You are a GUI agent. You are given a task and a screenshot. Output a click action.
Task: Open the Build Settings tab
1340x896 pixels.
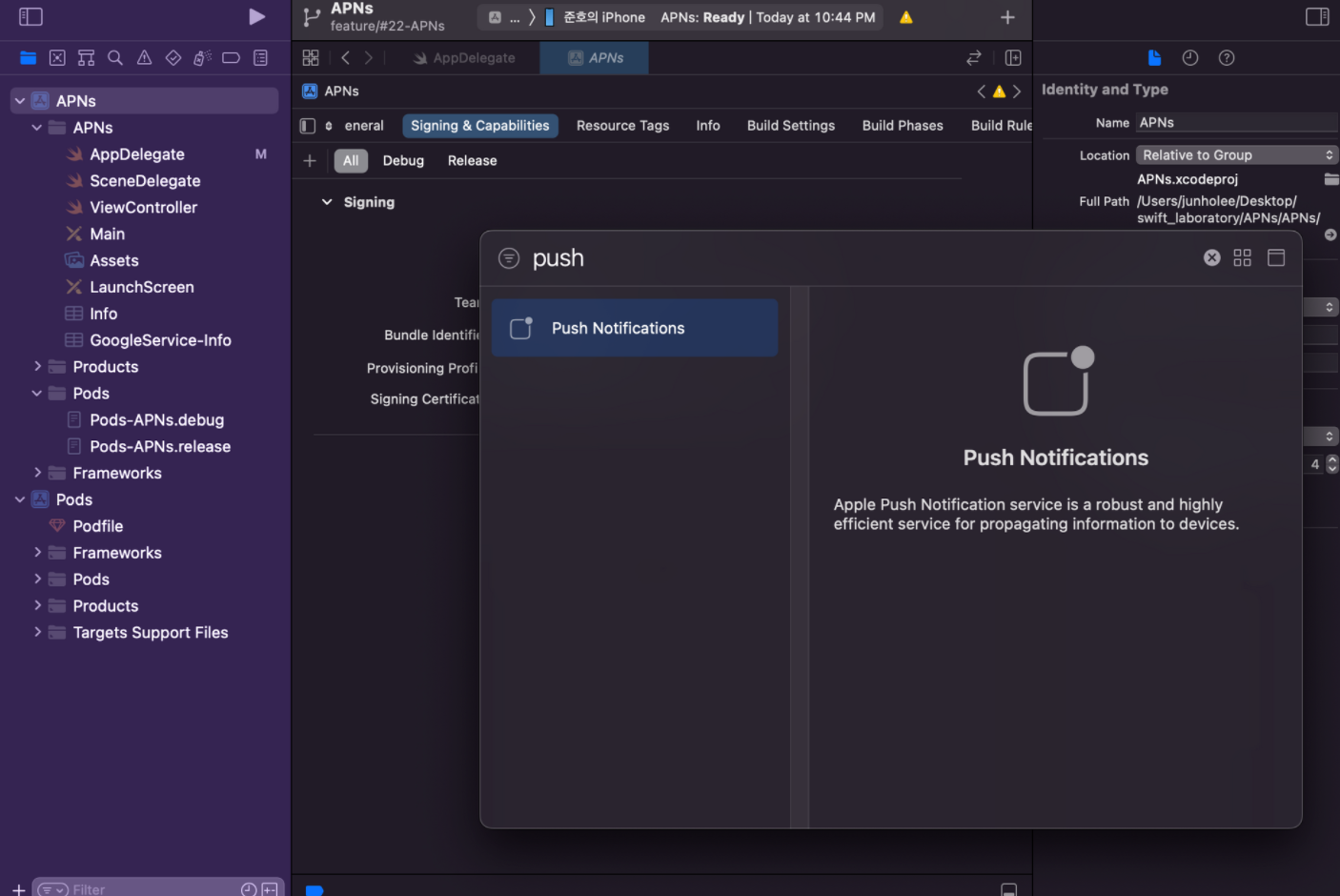click(x=791, y=126)
